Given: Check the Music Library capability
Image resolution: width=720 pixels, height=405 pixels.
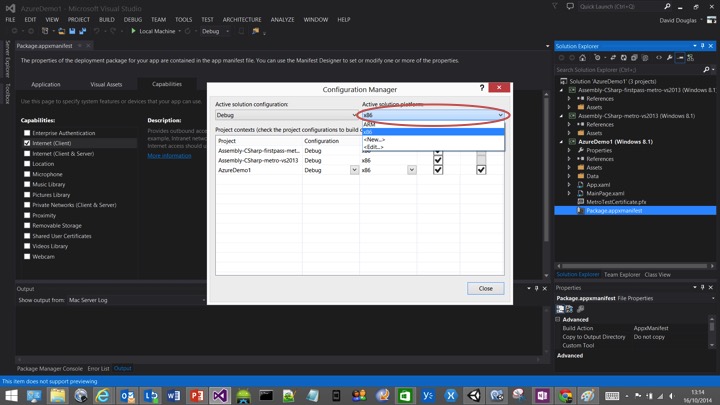Looking at the screenshot, I should tap(27, 184).
